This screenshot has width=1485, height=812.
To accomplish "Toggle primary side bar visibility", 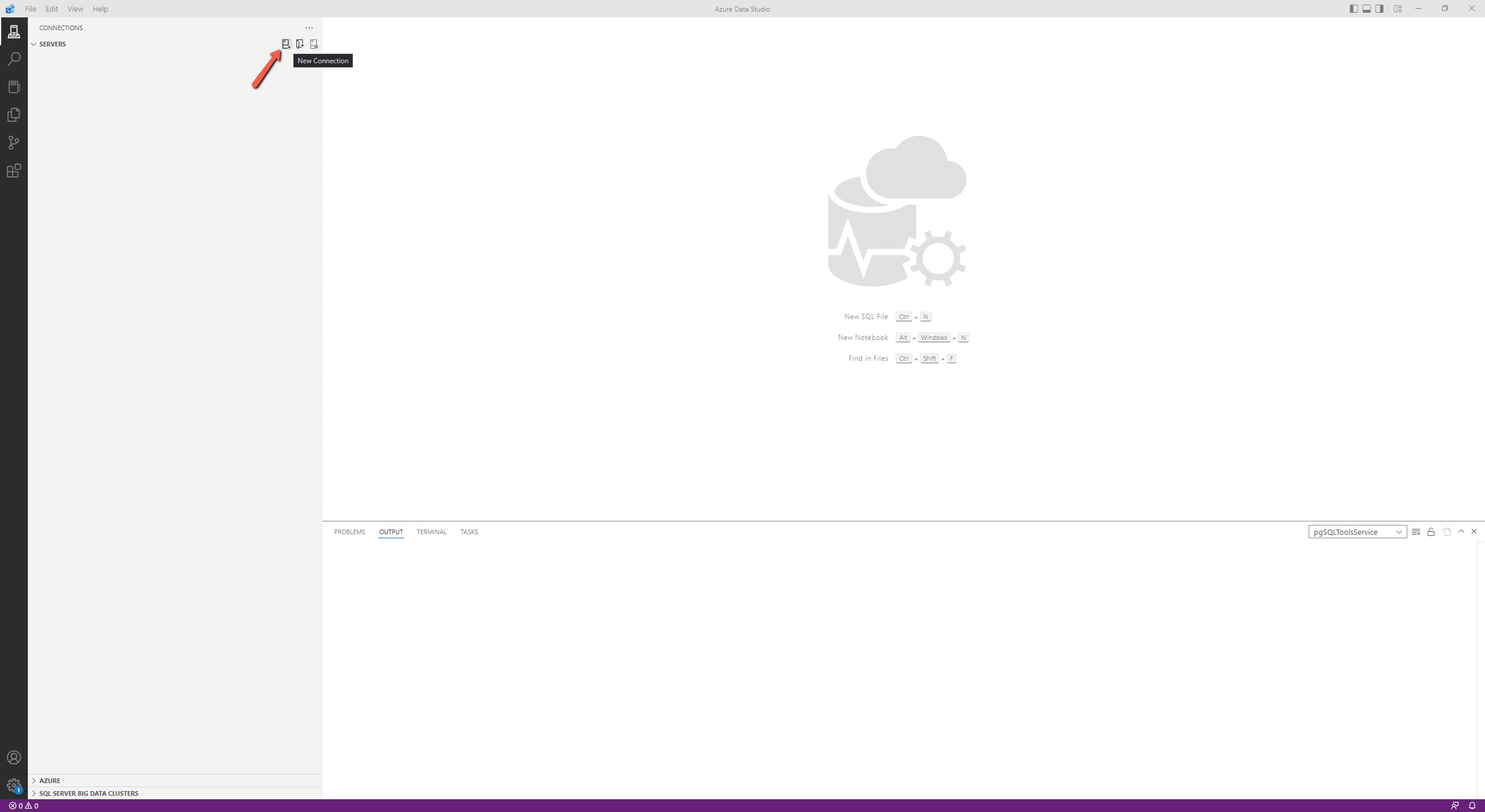I will 1353,9.
